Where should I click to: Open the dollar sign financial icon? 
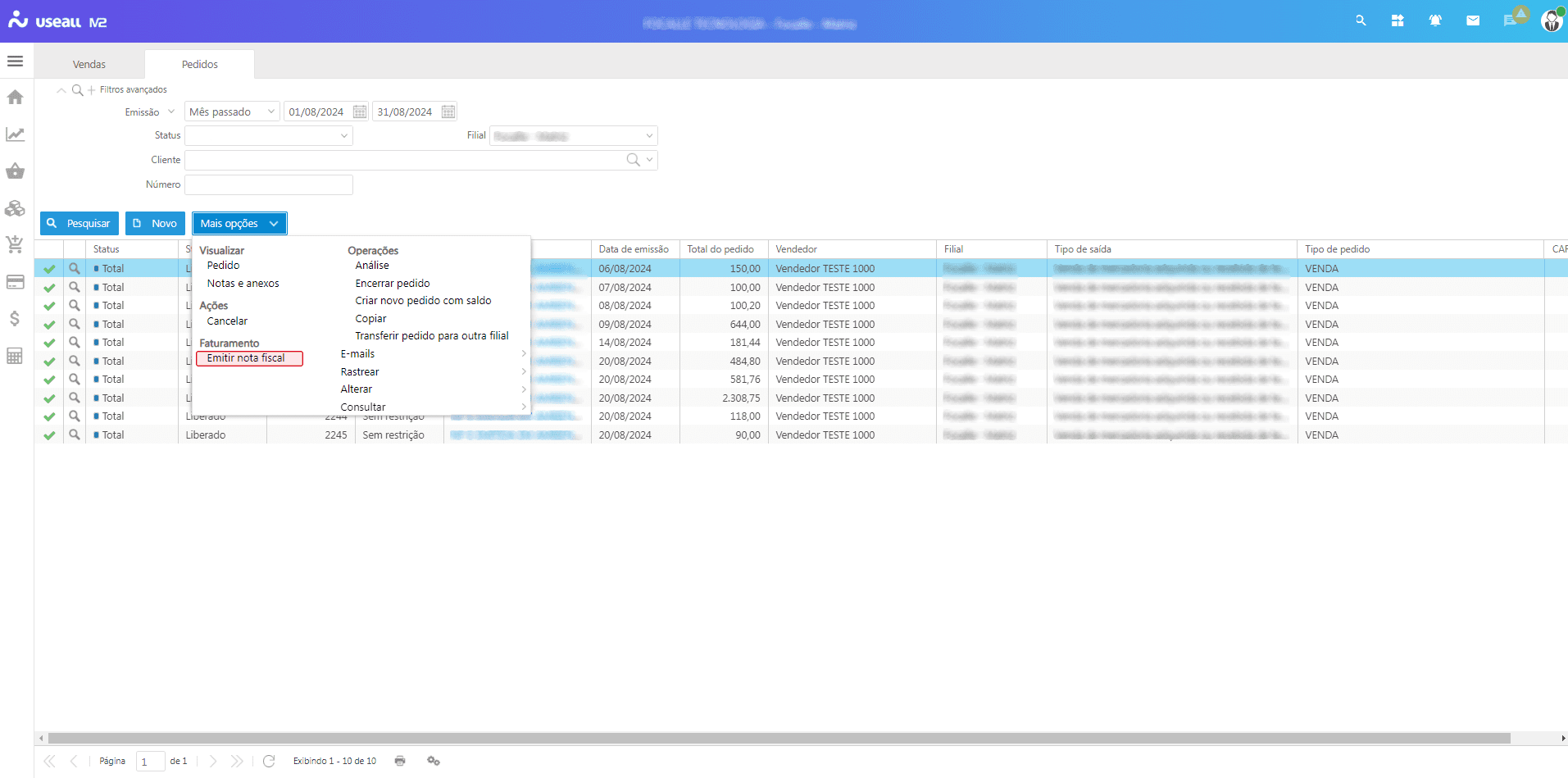[15, 319]
